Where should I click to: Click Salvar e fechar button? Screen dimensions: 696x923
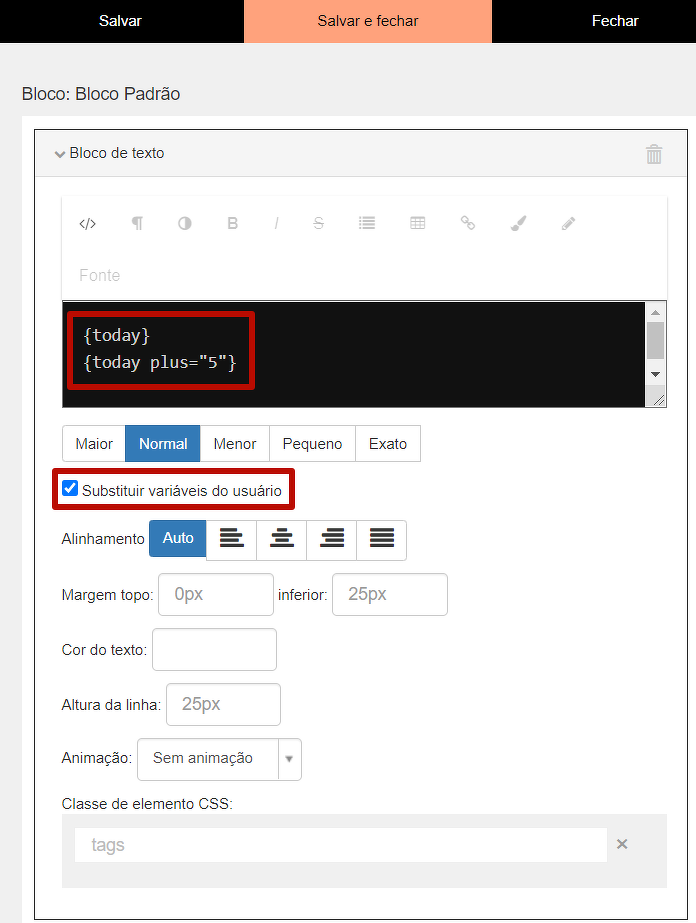coord(368,21)
